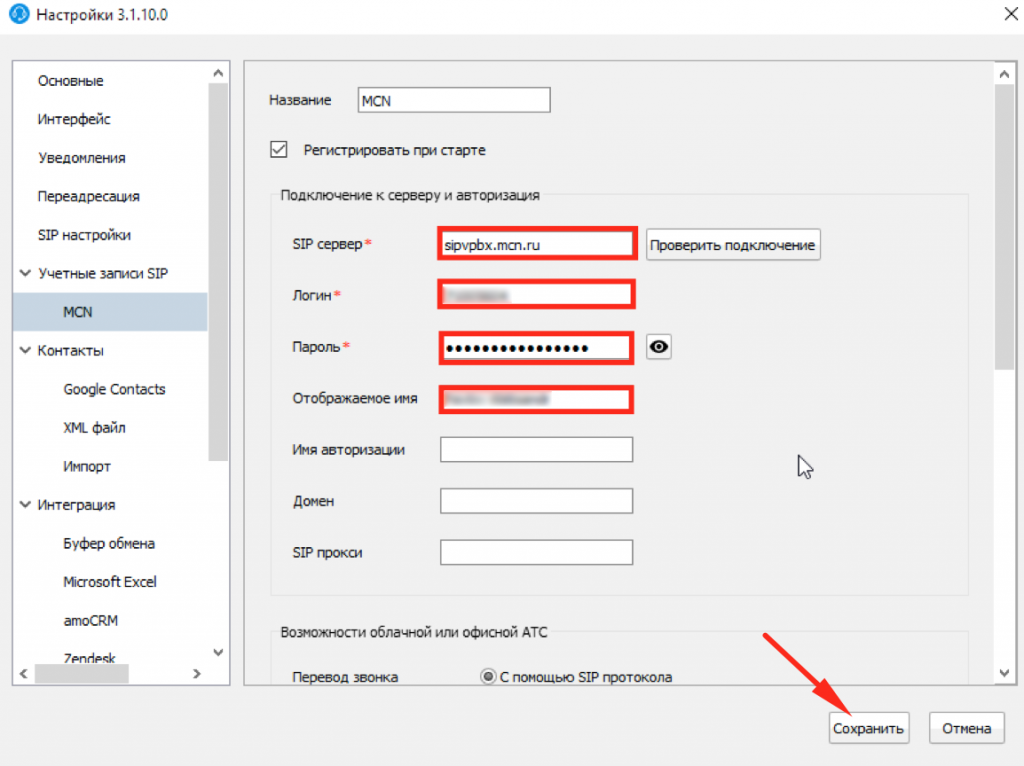
Task: Reveal password with the eye icon
Action: [x=658, y=347]
